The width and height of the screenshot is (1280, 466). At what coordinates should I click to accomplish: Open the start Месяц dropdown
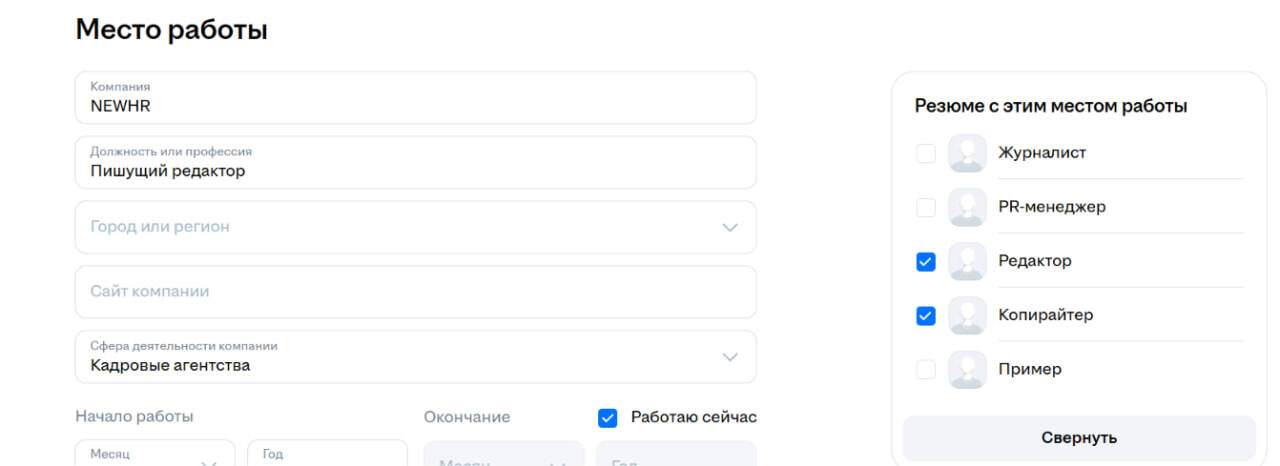pyautogui.click(x=155, y=453)
